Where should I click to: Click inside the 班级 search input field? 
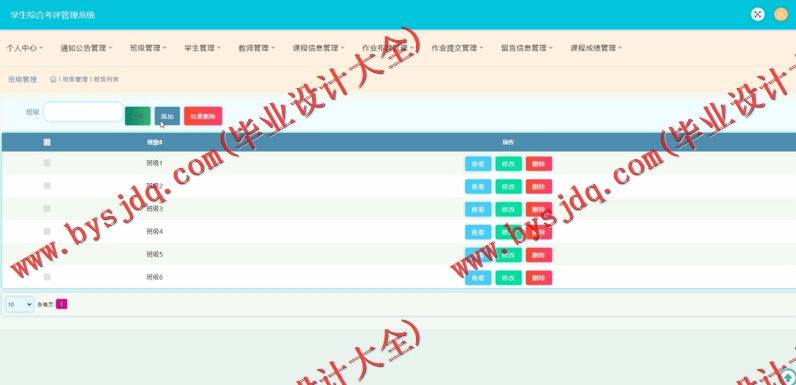[x=83, y=112]
